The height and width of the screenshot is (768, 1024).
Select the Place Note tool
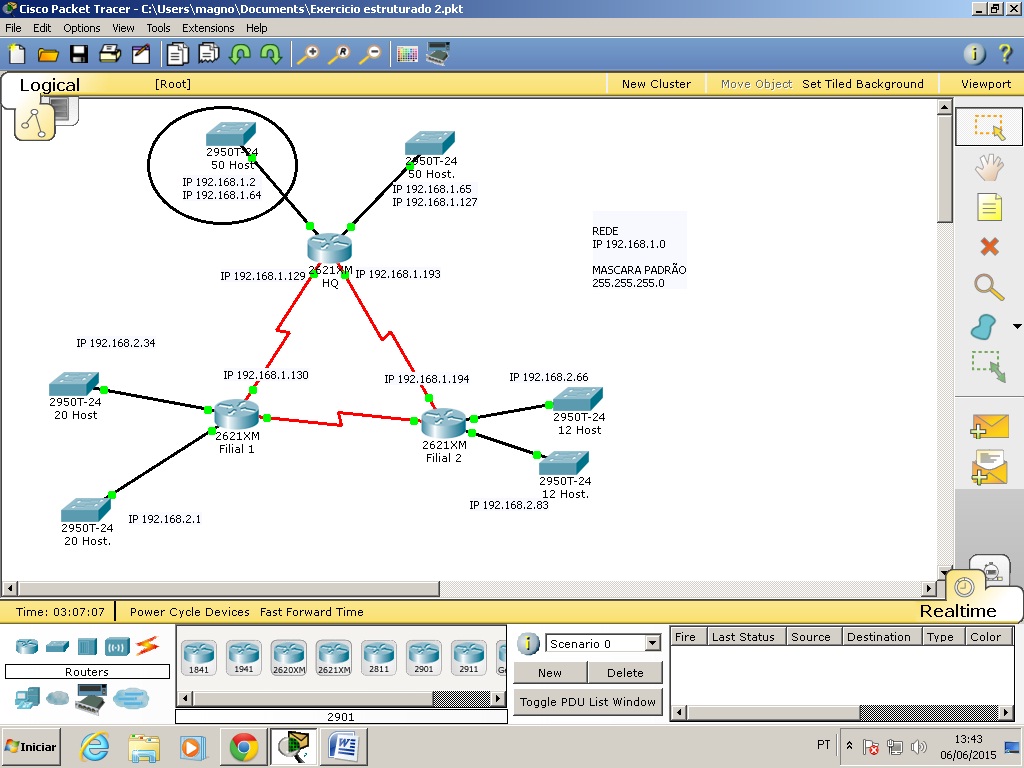(989, 208)
